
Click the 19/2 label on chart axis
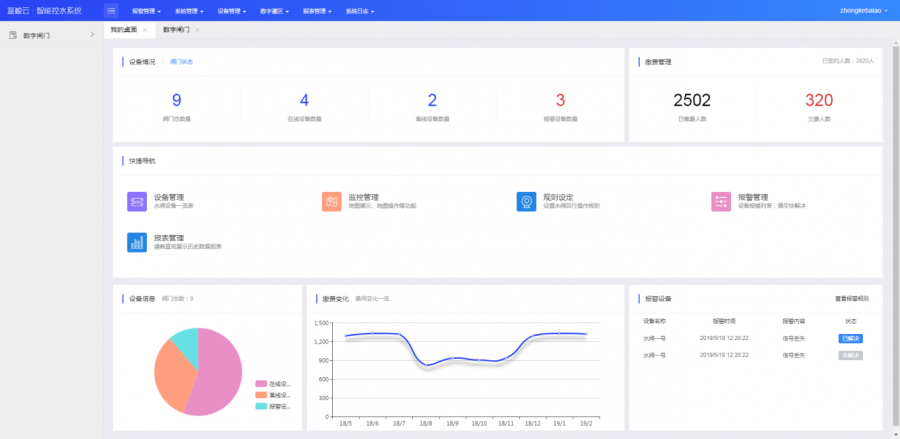pyautogui.click(x=586, y=424)
